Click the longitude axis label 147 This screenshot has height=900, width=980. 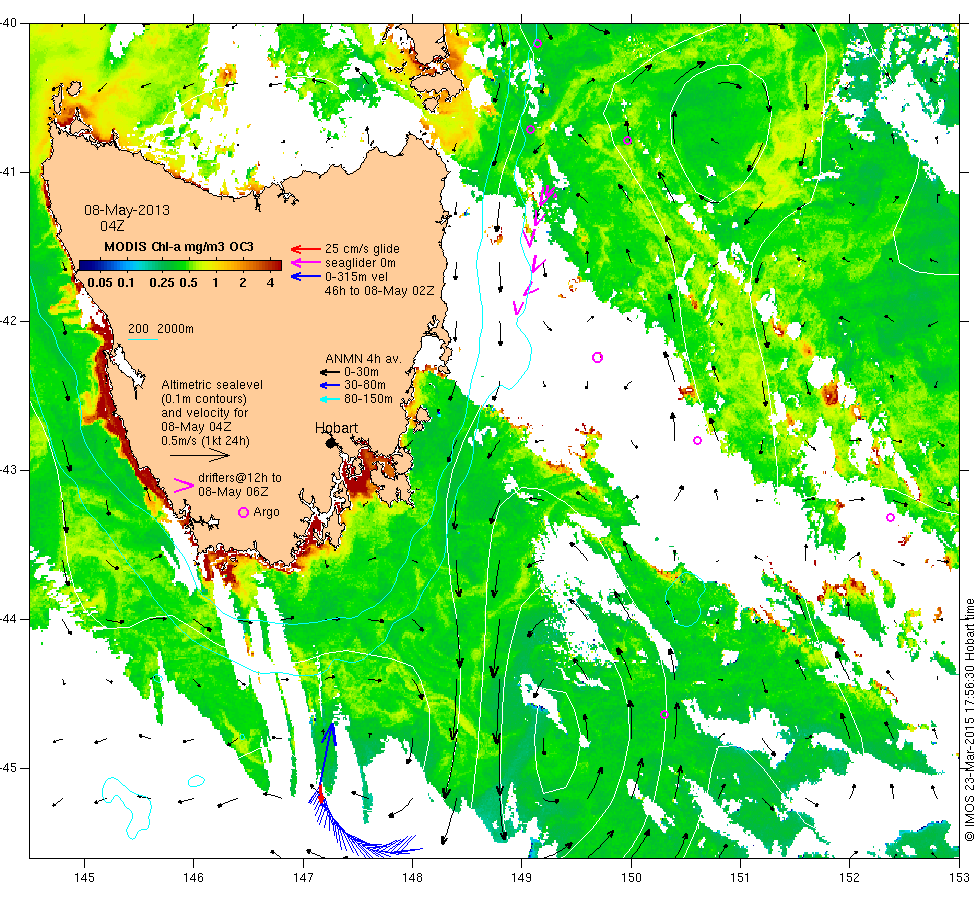click(x=303, y=878)
